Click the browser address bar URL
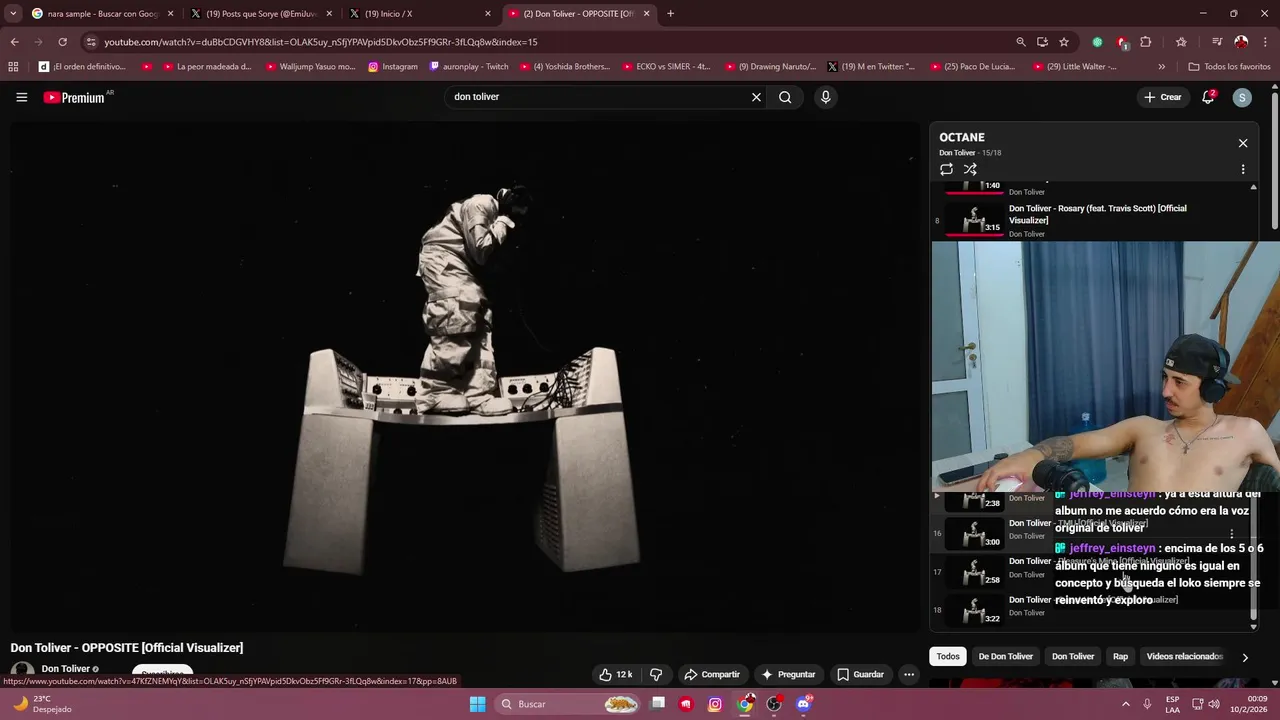Viewport: 1280px width, 720px height. [320, 42]
